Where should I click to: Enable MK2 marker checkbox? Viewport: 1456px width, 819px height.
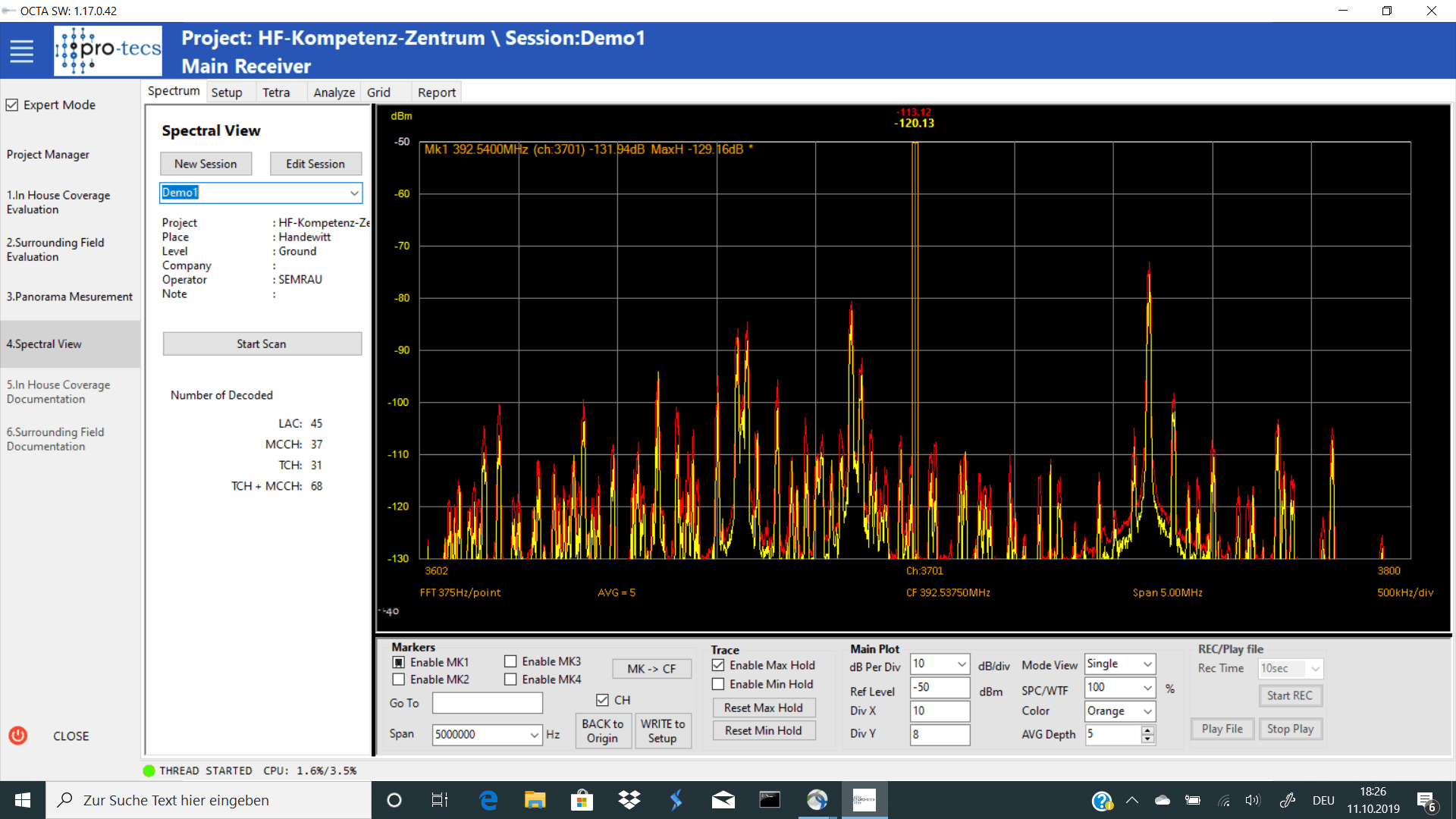(x=399, y=679)
